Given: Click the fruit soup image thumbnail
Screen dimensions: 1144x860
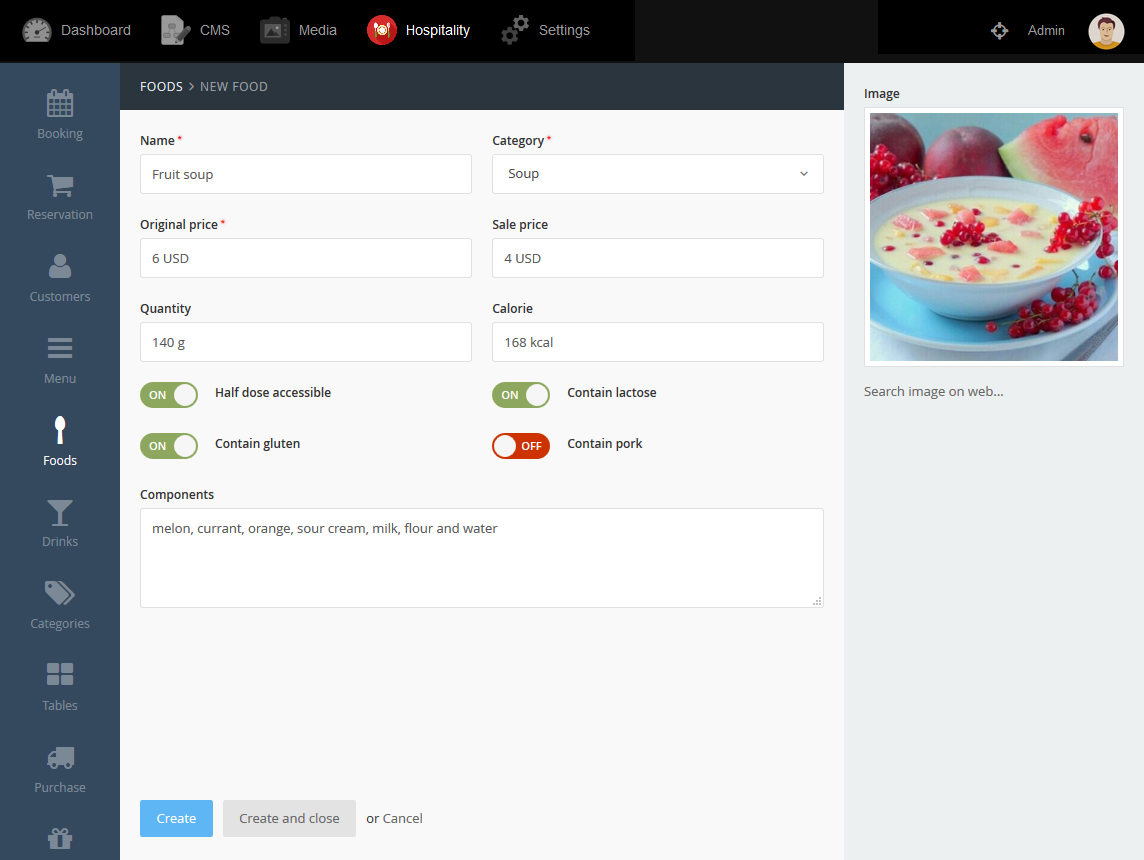Looking at the screenshot, I should [993, 236].
